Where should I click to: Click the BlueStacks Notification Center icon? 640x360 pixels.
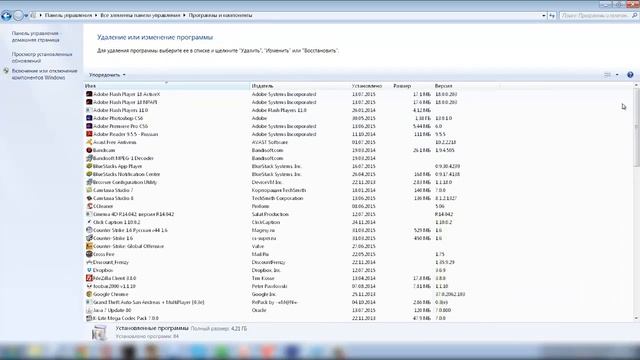(89, 174)
